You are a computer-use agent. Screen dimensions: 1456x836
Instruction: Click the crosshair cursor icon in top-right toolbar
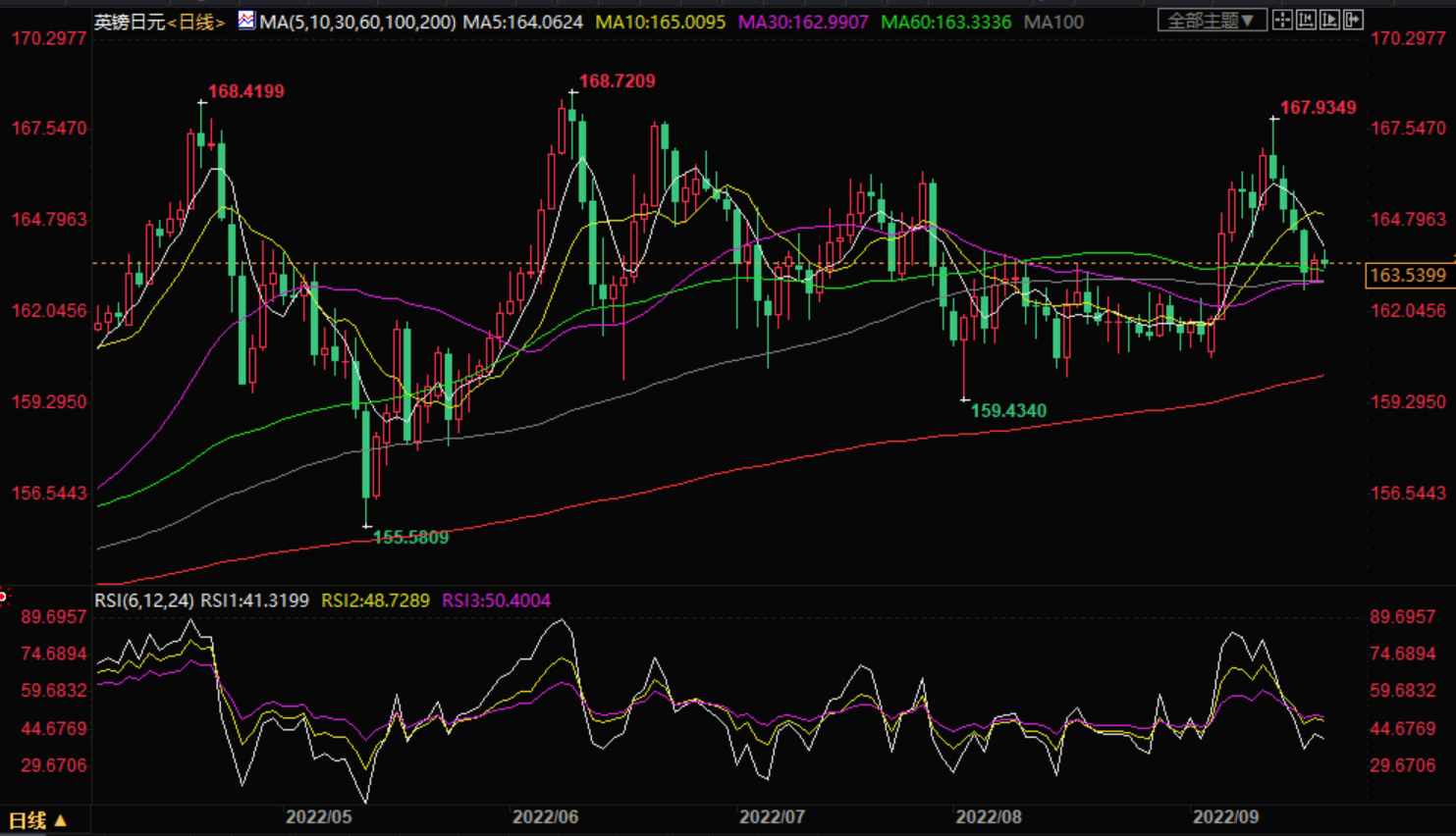[1282, 20]
